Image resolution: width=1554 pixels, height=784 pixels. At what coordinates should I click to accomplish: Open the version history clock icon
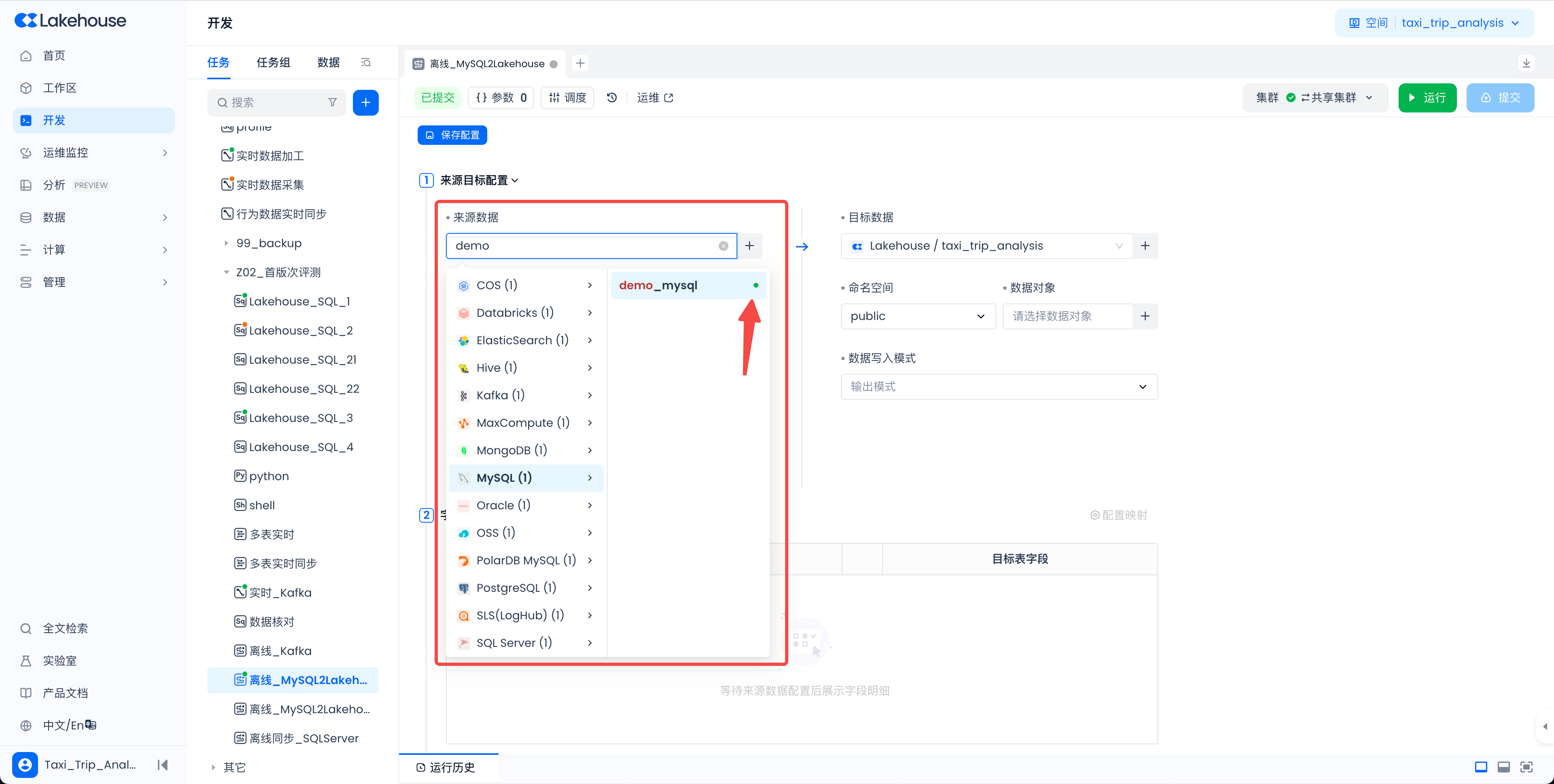point(612,98)
